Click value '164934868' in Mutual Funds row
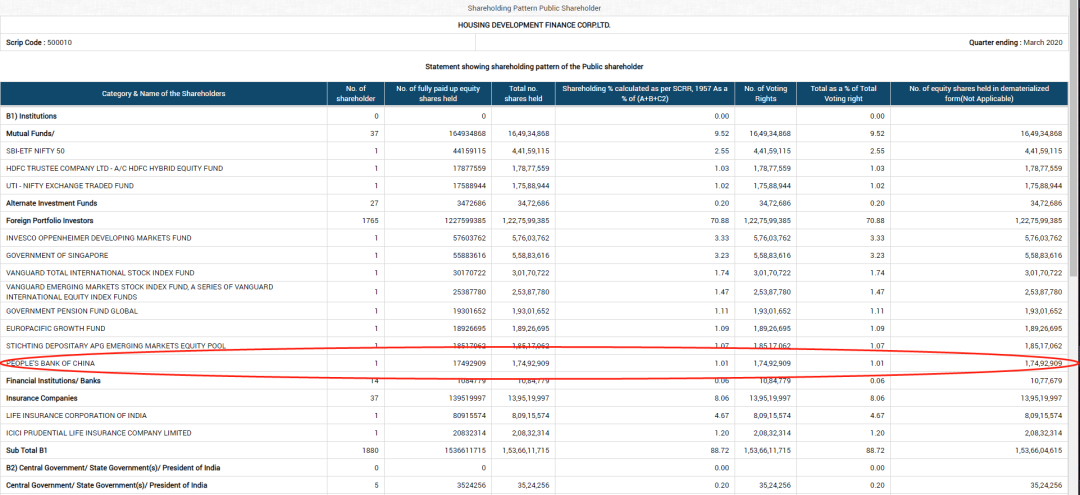Screen dimensions: 1080x495 (470, 134)
